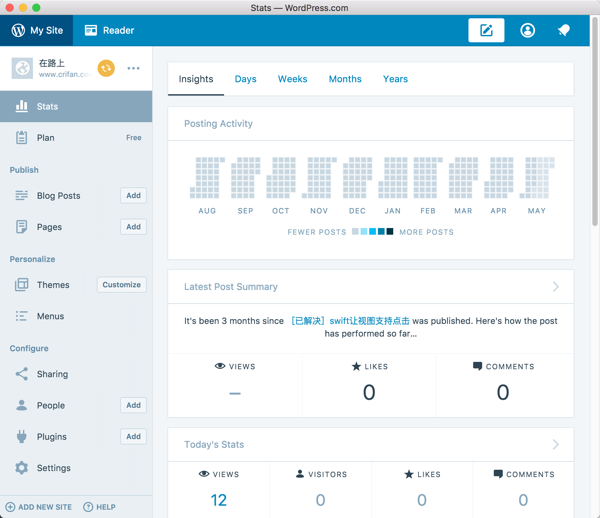
Task: Open the user profile avatar icon
Action: point(527,30)
